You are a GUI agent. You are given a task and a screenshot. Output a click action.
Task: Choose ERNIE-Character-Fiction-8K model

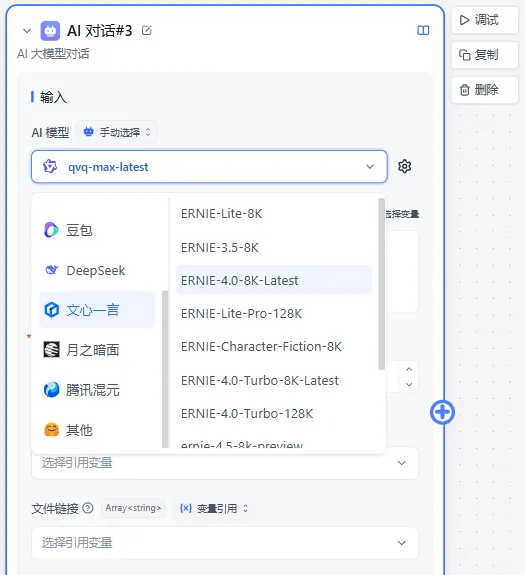point(274,347)
